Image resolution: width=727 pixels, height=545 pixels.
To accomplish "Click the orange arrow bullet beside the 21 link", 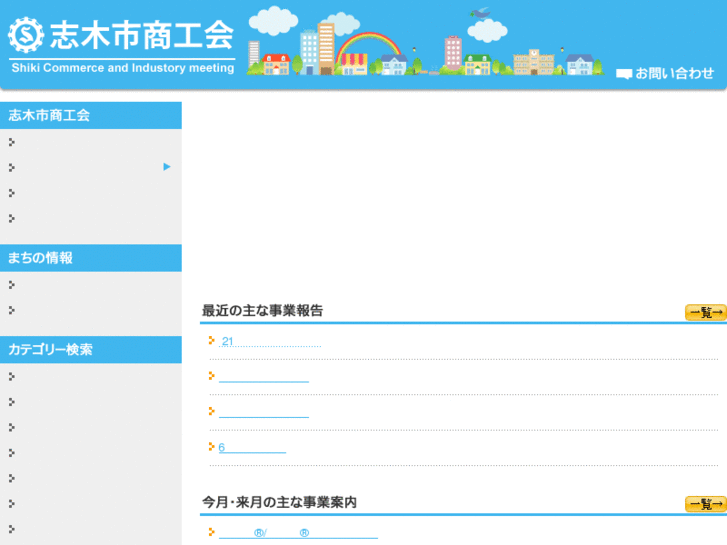I will (212, 341).
